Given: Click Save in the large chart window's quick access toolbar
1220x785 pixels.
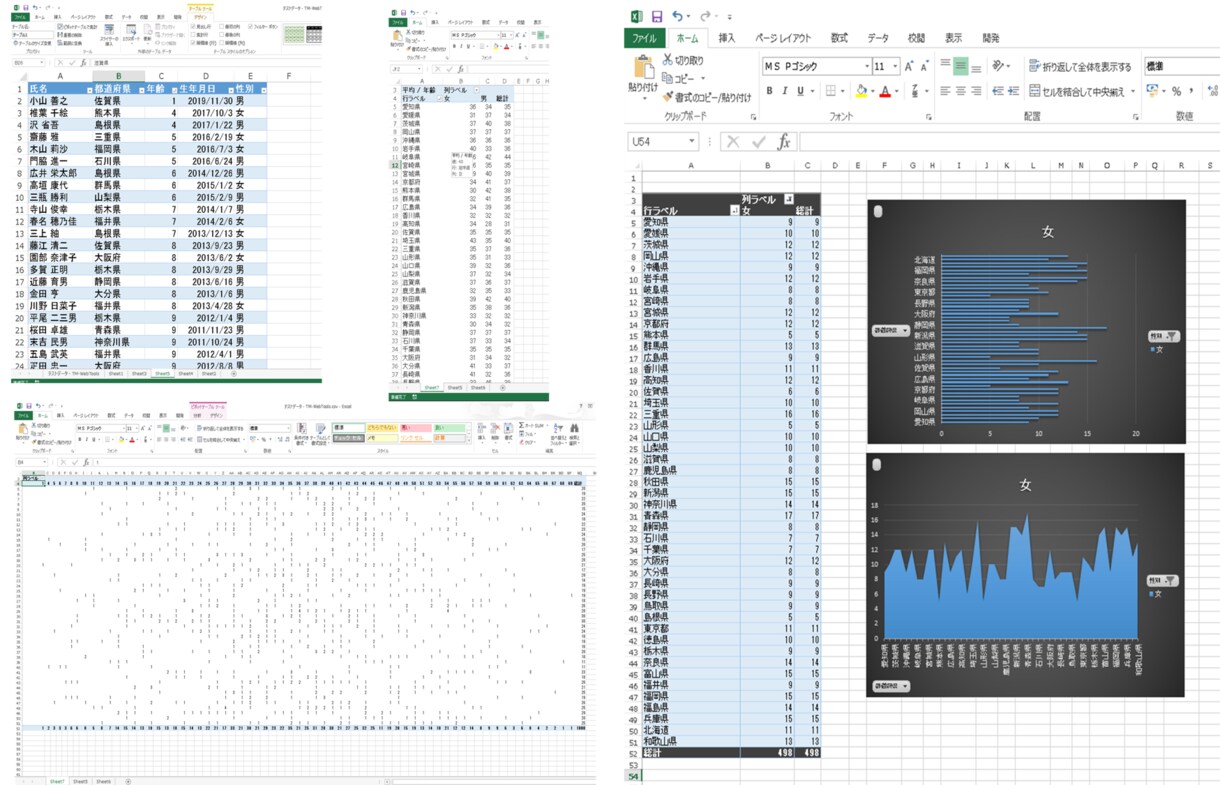Looking at the screenshot, I should 657,16.
